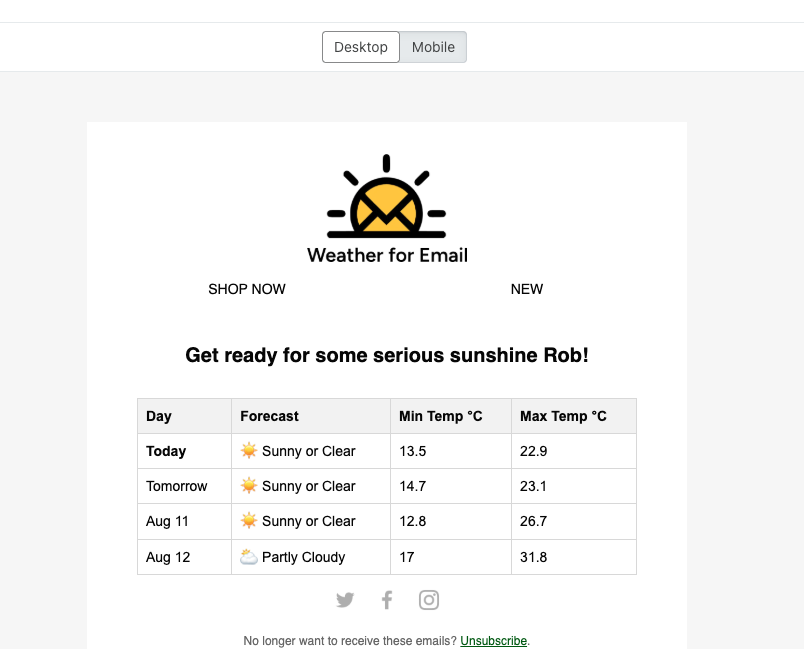Click Today's 'Sunny or Clear' forecast text
Screen dimensions: 804x649
pos(308,451)
